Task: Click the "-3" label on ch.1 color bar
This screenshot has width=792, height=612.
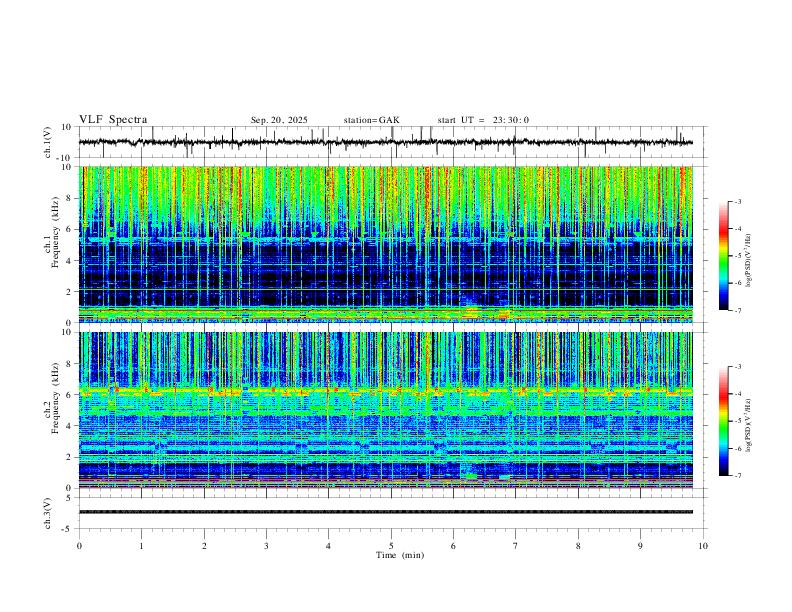Action: [738, 201]
